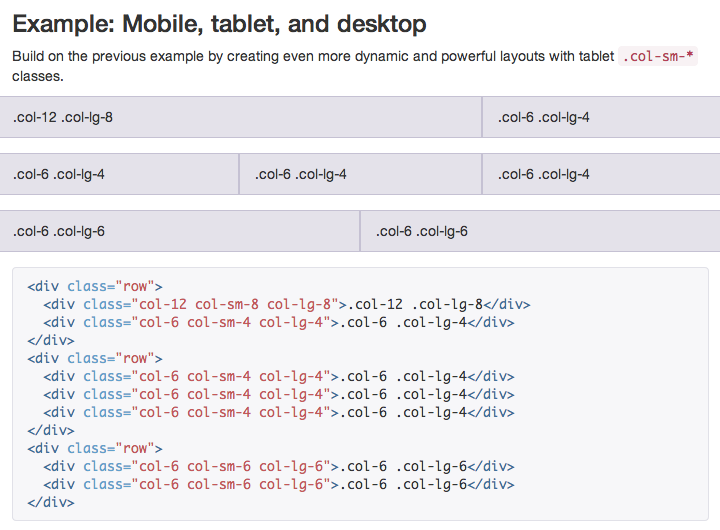
Task: Click the "Example: Mobile, tablet, and desktop" heading
Action: (x=219, y=24)
